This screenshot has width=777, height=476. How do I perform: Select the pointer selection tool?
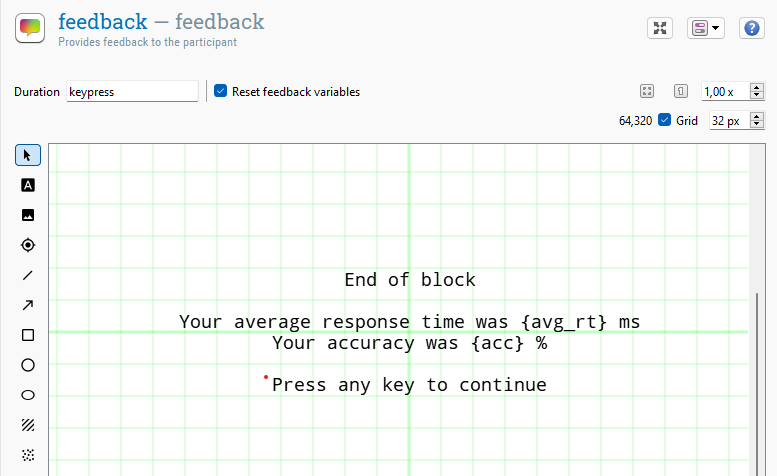point(28,155)
